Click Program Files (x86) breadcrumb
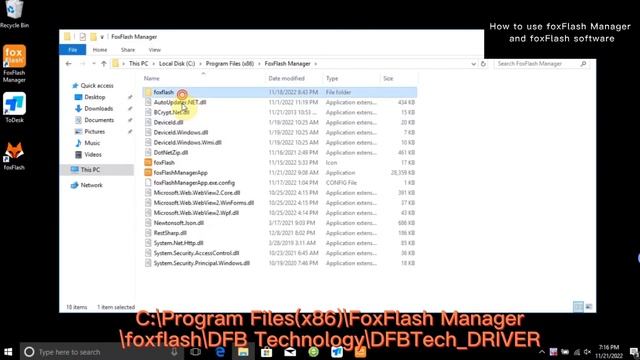The height and width of the screenshot is (360, 640). pyautogui.click(x=230, y=64)
